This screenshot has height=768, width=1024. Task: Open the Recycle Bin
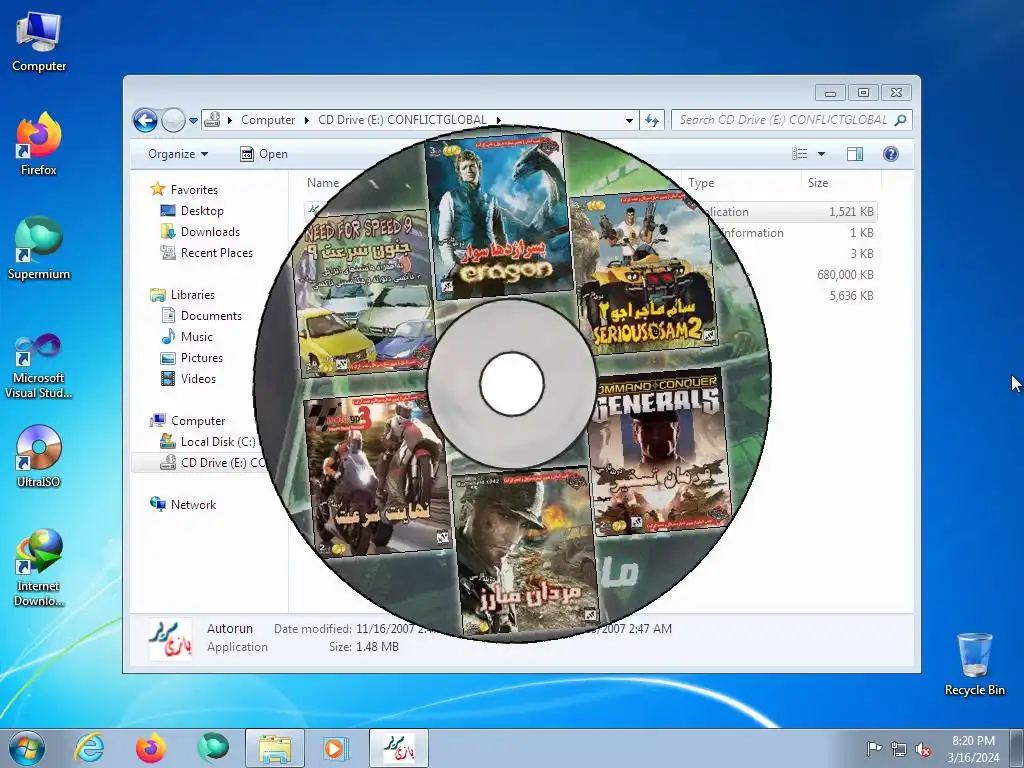point(974,664)
